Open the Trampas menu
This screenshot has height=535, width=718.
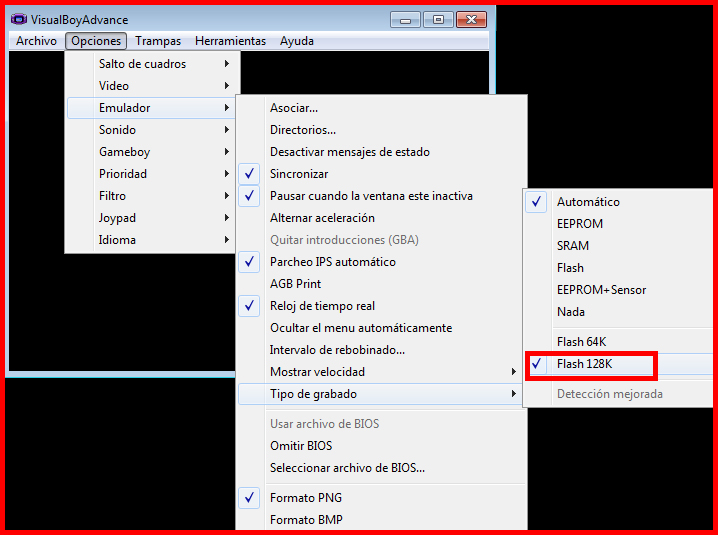coord(158,41)
